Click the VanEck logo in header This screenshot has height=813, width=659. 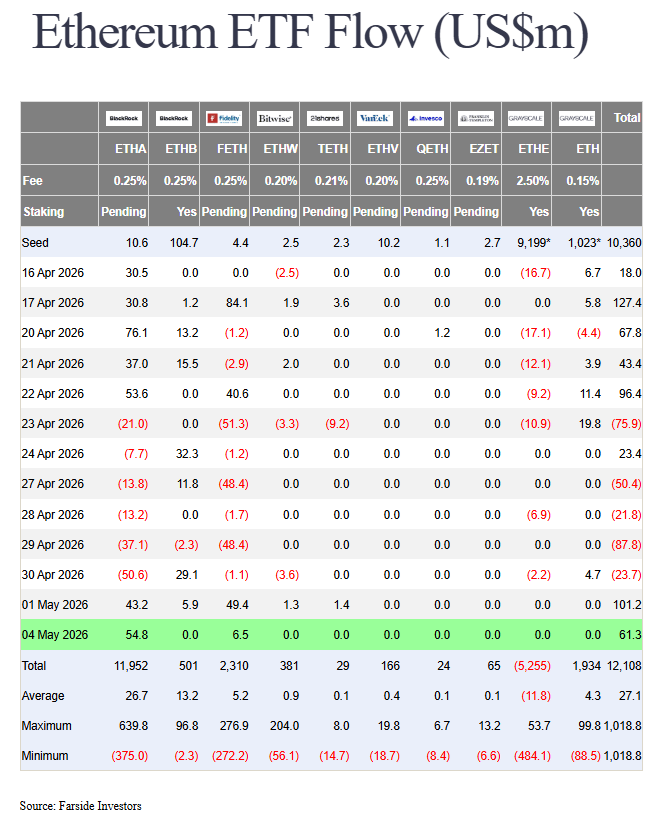click(x=375, y=118)
